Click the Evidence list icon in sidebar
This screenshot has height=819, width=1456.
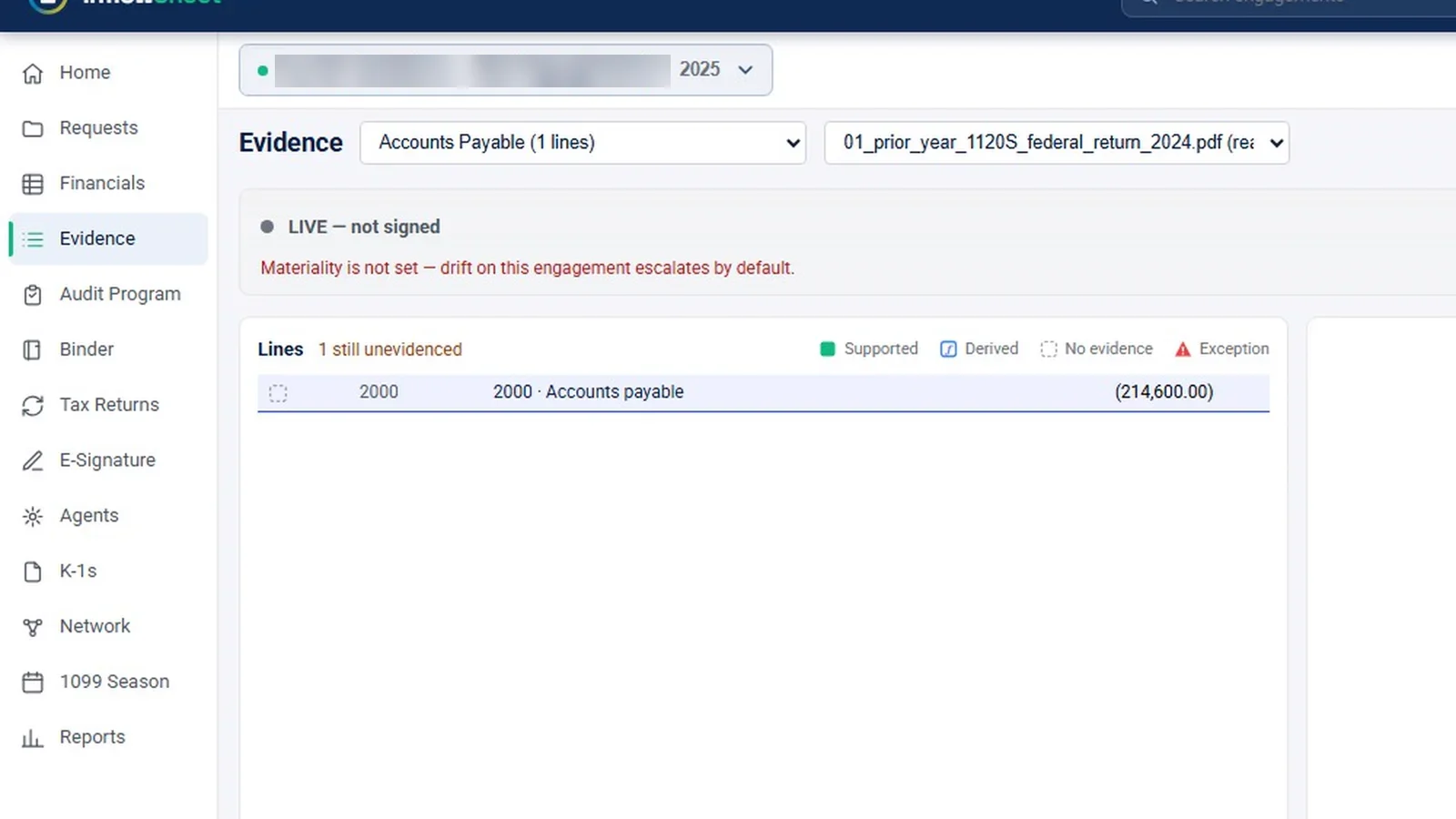[x=33, y=239]
